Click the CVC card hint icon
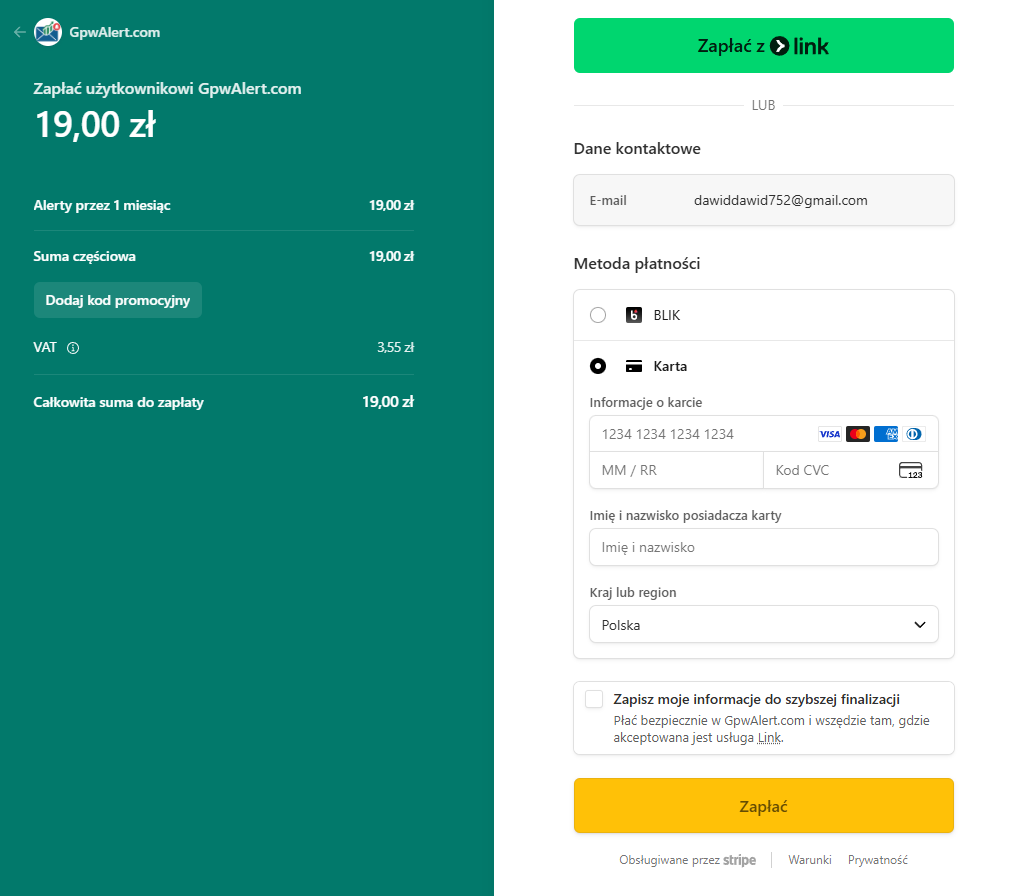The height and width of the screenshot is (896, 1025). (x=911, y=471)
